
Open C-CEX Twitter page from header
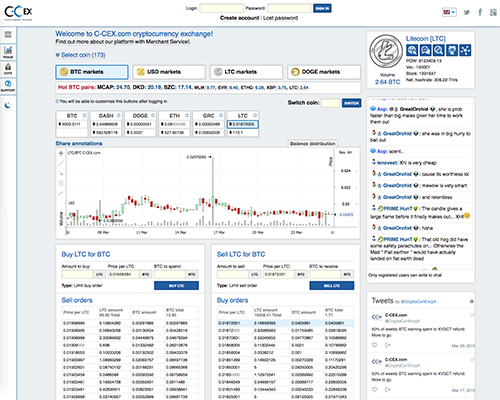pyautogui.click(x=467, y=12)
